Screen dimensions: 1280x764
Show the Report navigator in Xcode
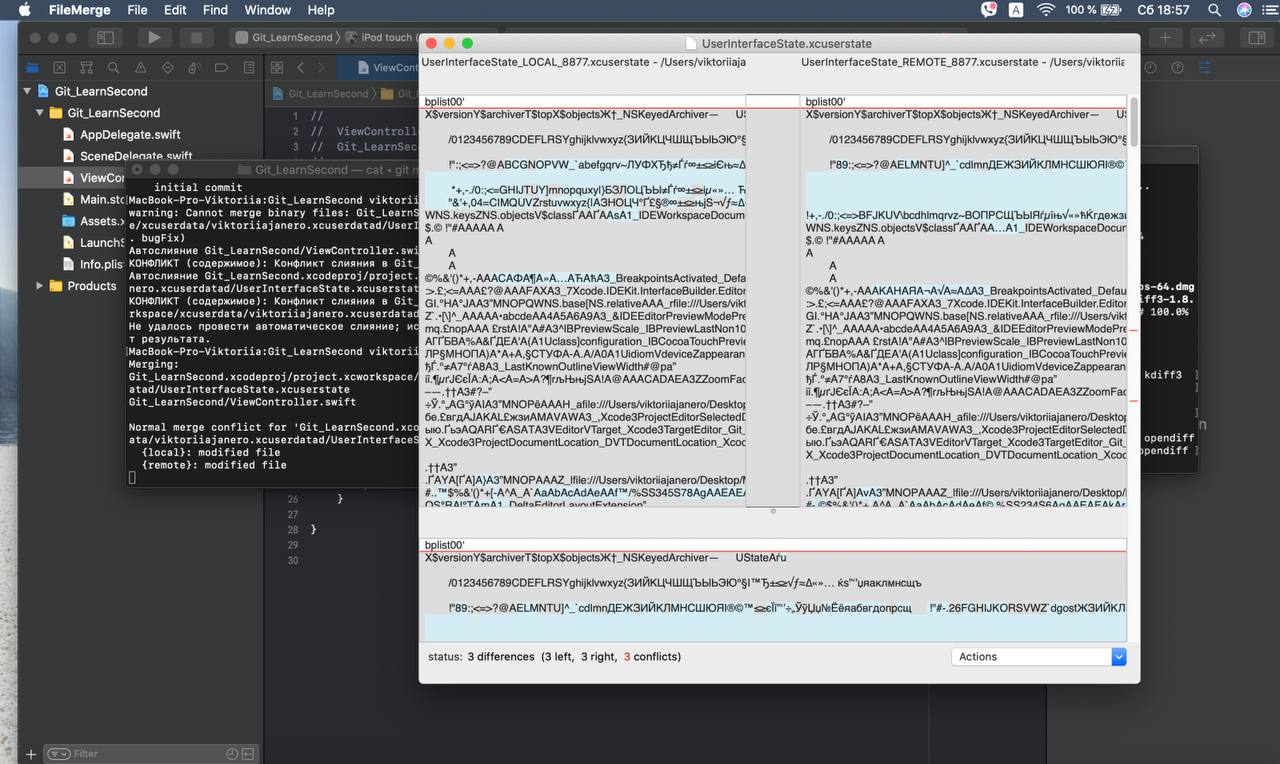248,68
